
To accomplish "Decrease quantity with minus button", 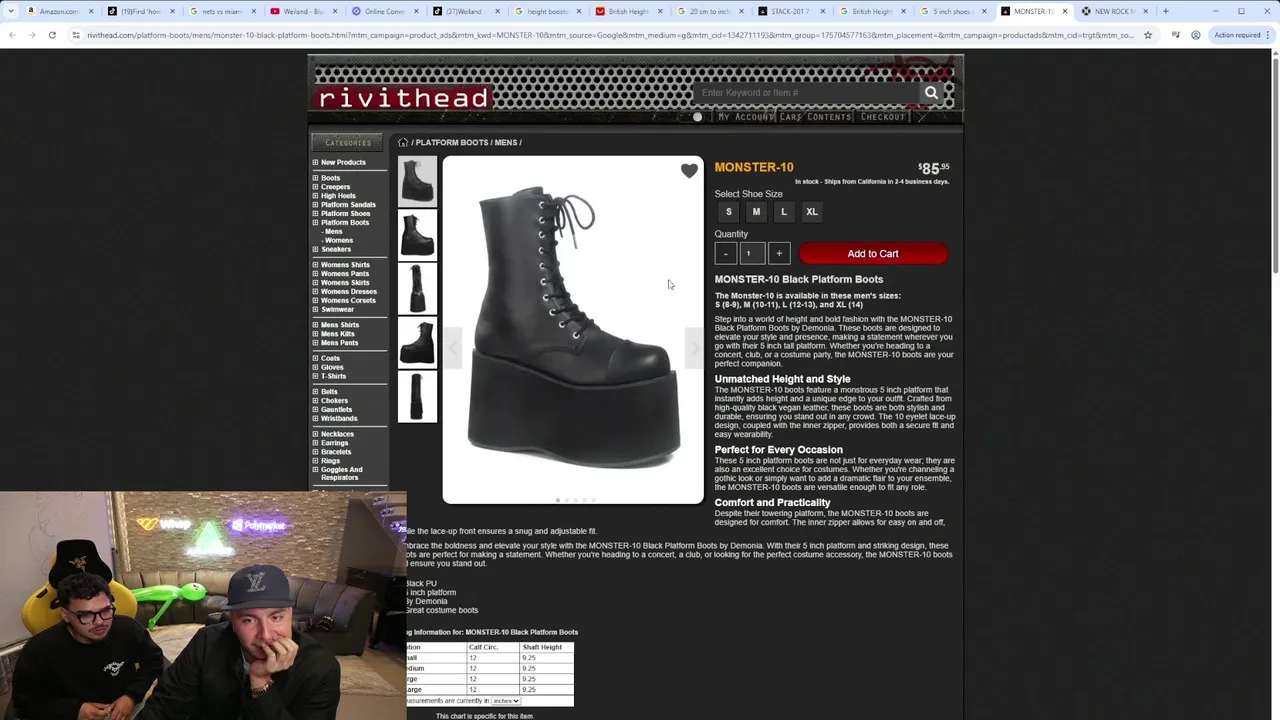I will click(x=726, y=254).
